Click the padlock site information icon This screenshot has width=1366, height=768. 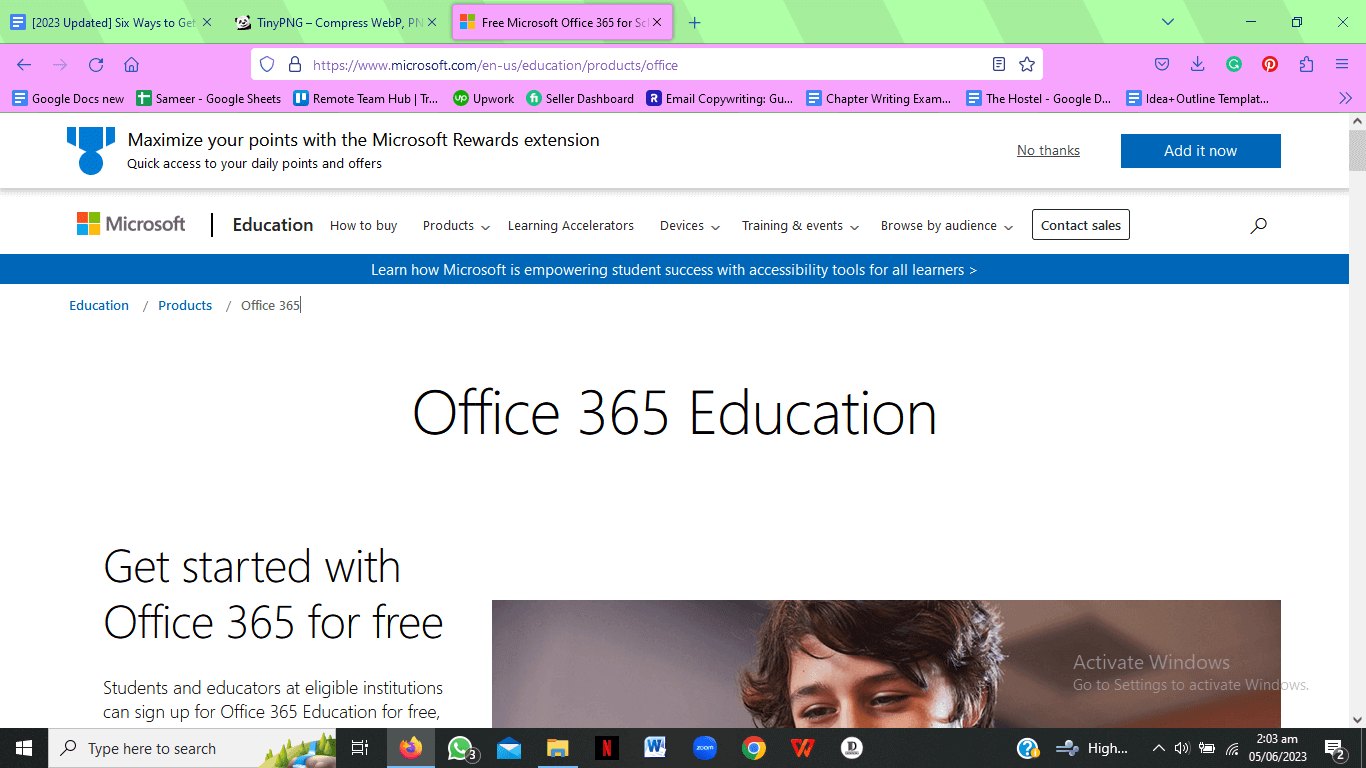[294, 65]
